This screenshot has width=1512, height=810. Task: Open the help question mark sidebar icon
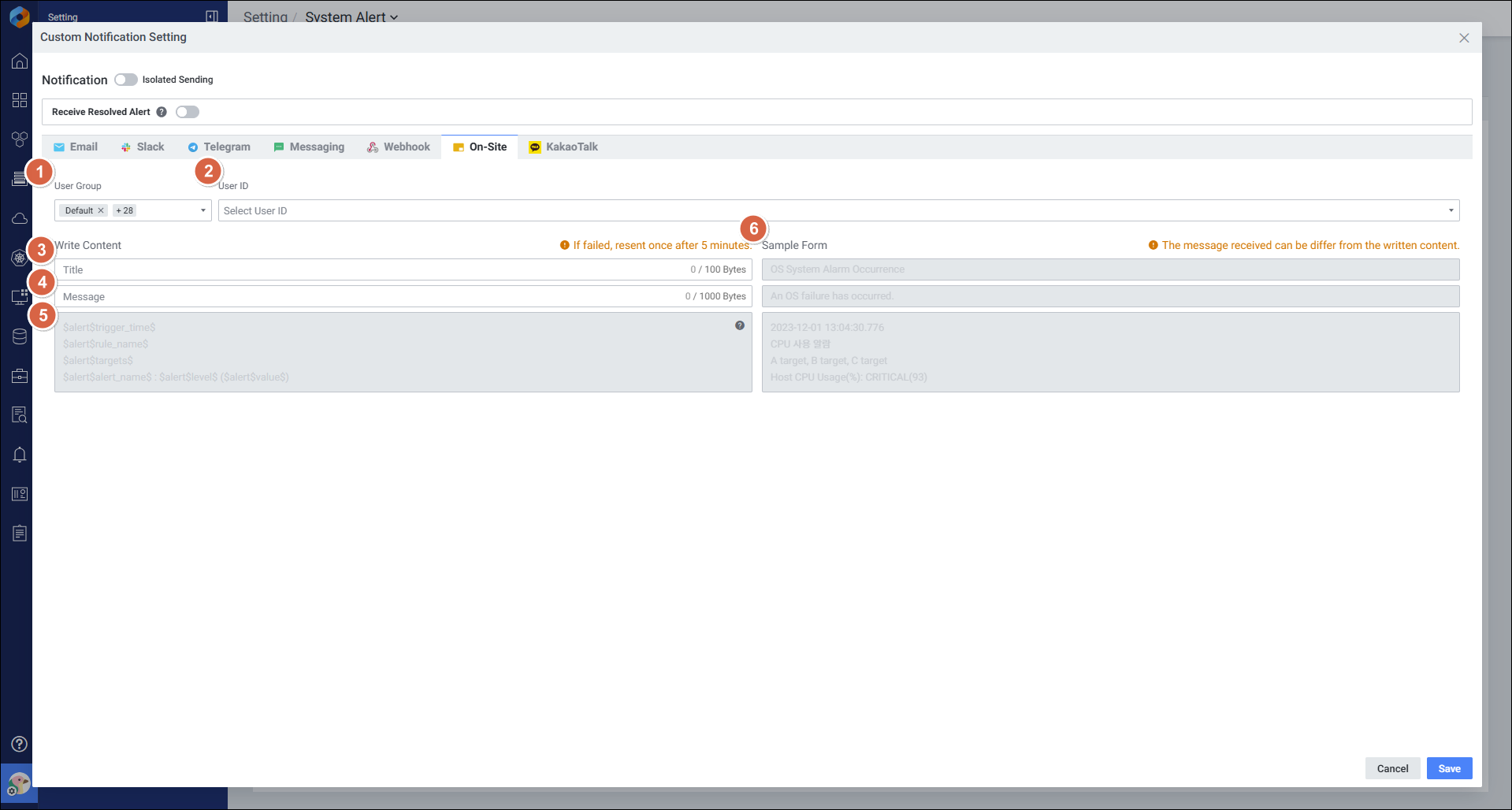20,744
